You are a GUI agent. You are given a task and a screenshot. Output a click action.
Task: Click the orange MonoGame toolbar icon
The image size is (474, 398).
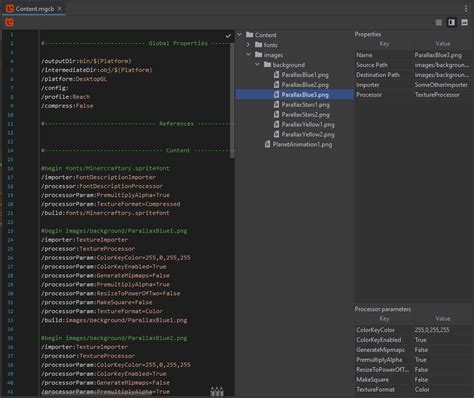(x=10, y=22)
